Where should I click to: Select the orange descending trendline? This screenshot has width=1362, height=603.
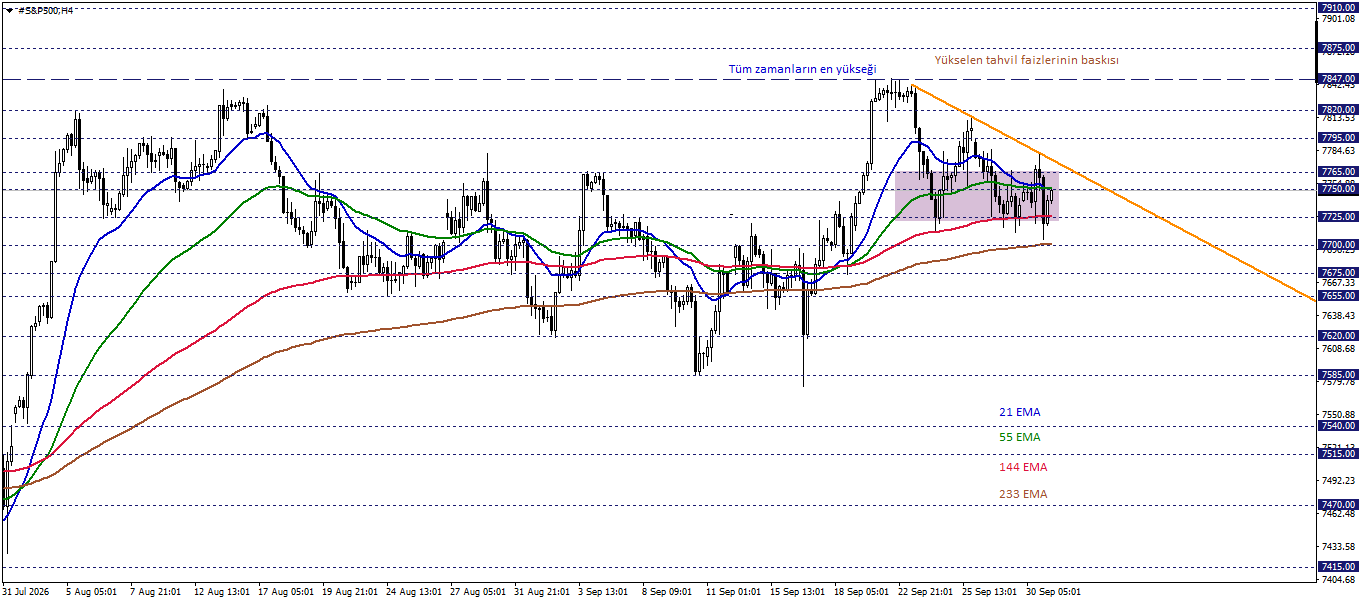pos(1114,192)
